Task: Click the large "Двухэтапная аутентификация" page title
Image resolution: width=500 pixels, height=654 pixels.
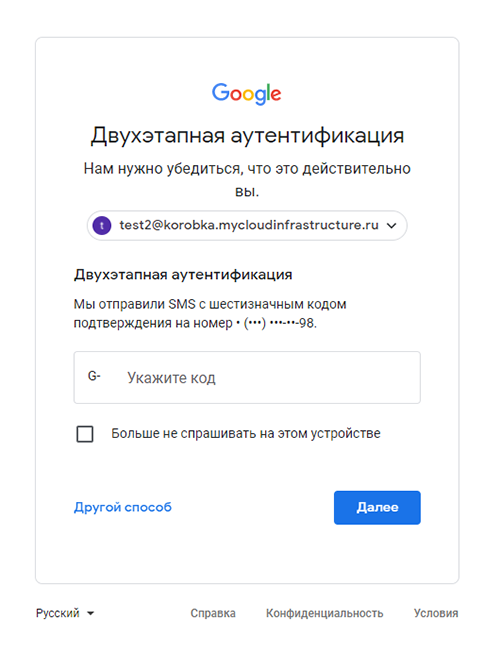Action: point(247,136)
